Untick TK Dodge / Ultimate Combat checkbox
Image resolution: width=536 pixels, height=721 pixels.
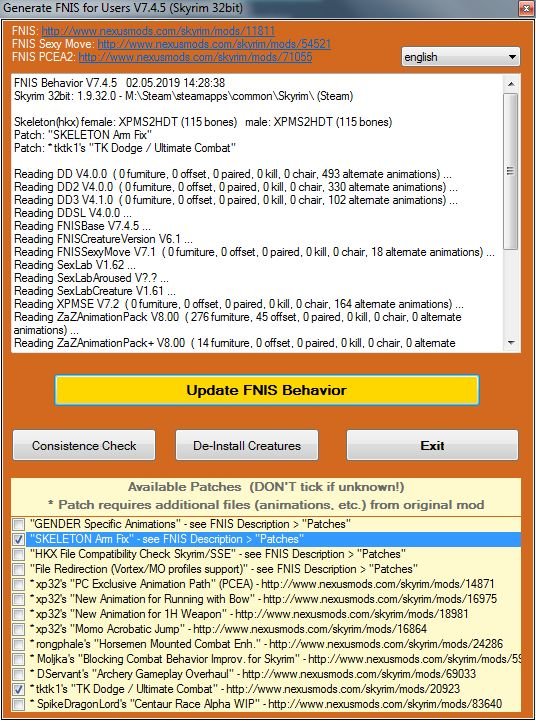click(x=19, y=690)
